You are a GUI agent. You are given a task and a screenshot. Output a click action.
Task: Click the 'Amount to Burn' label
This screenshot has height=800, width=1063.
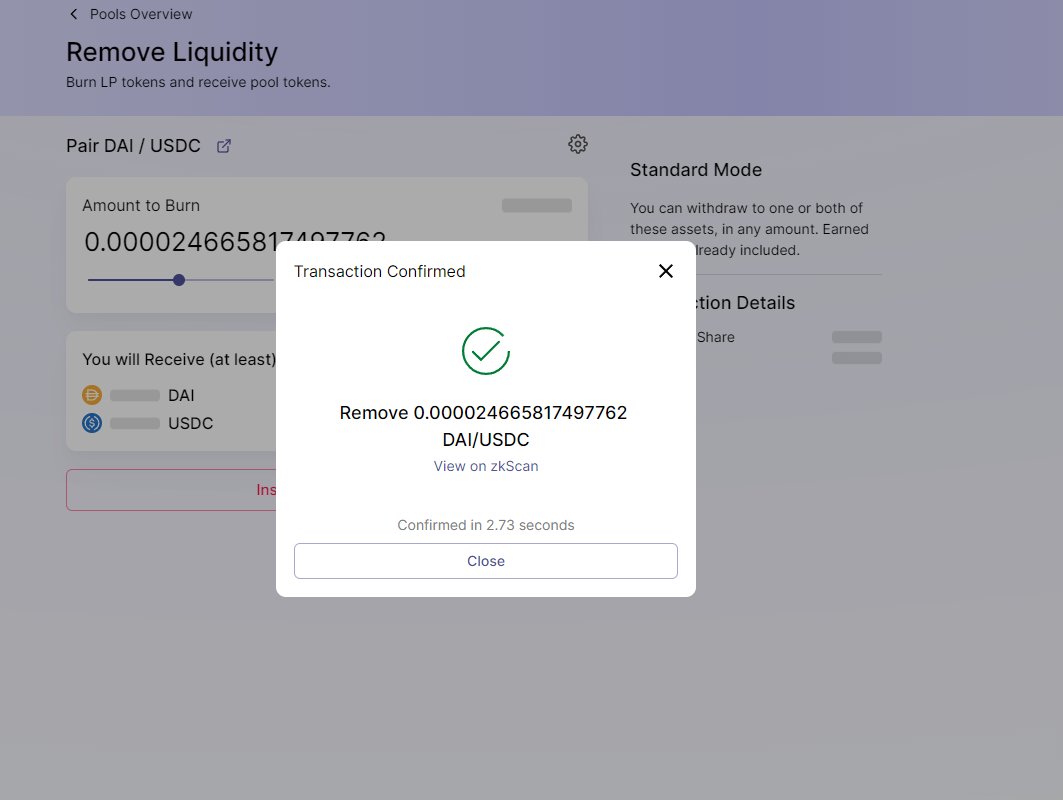coord(141,205)
